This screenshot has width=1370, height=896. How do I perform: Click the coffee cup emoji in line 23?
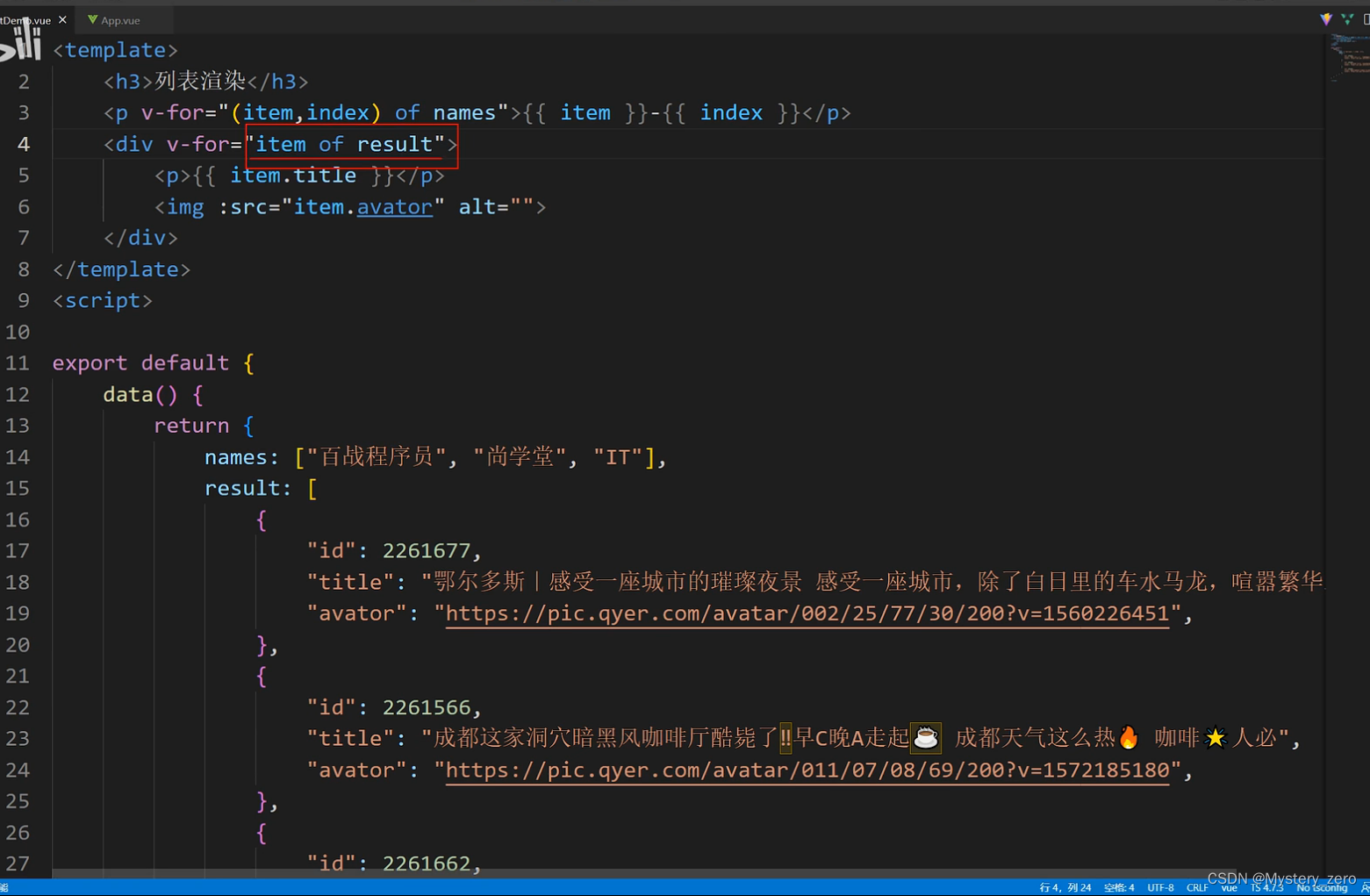click(926, 738)
